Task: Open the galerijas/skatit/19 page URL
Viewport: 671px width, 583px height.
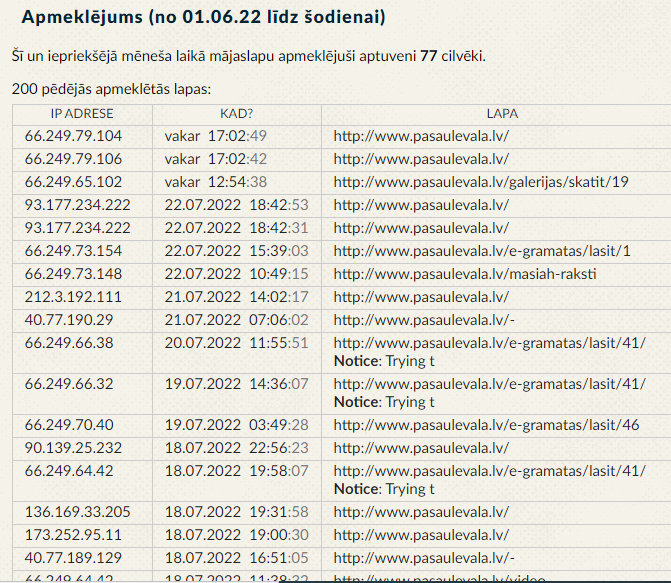Action: click(481, 182)
